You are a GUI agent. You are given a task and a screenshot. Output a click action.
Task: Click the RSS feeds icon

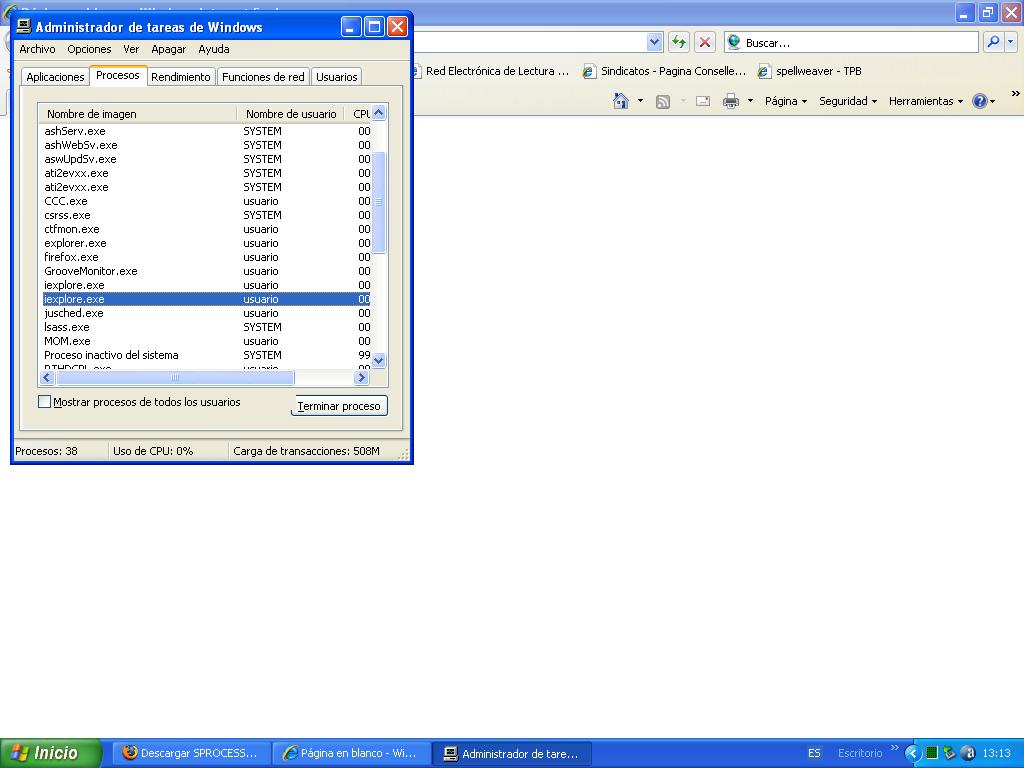(x=662, y=101)
